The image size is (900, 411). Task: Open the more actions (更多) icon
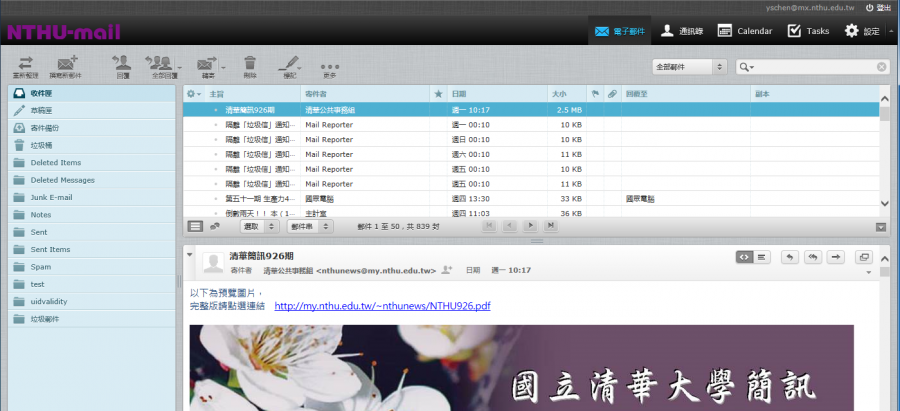click(x=330, y=65)
